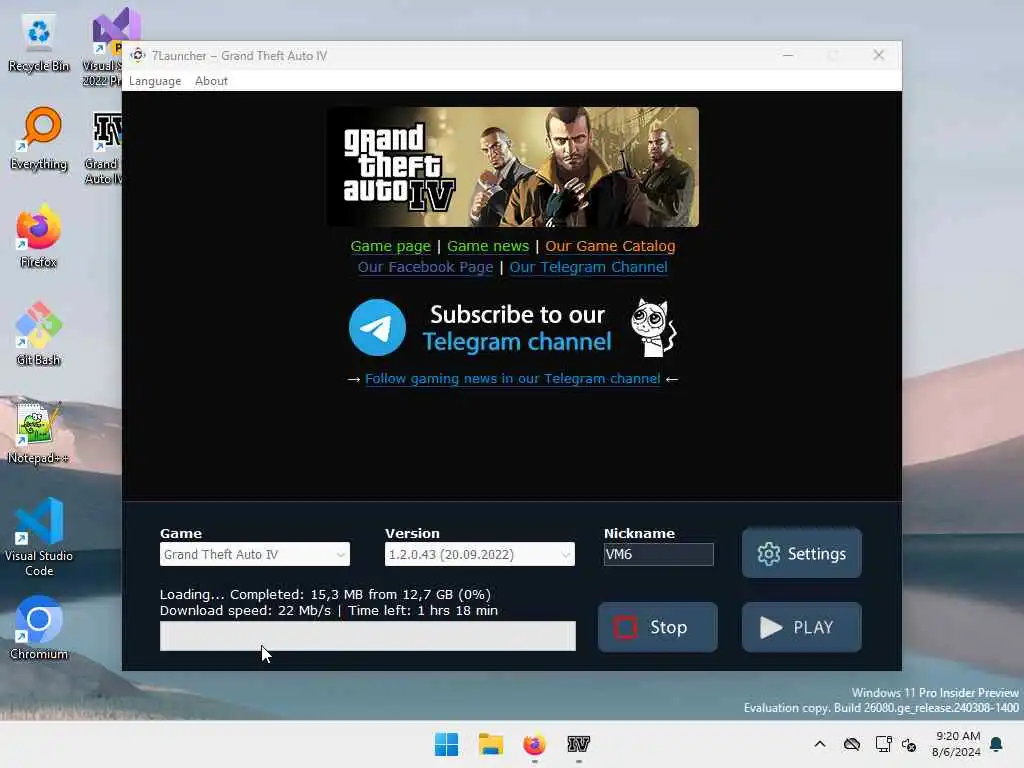
Task: Select the Notepad++ desktop icon
Action: click(39, 432)
